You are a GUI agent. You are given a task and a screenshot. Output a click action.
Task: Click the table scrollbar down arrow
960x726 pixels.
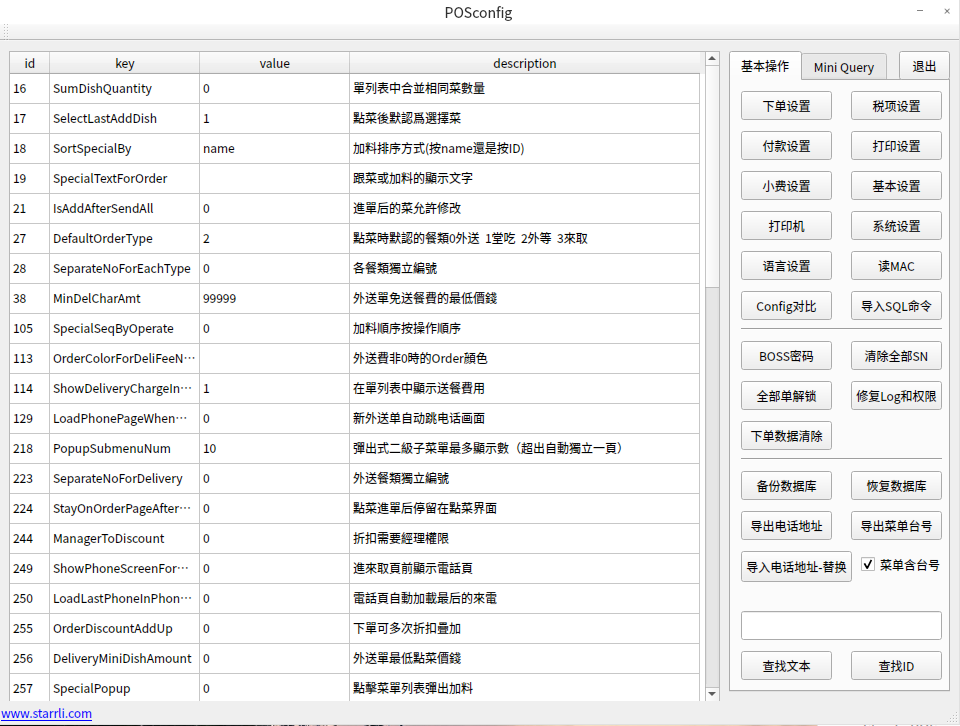(x=712, y=693)
